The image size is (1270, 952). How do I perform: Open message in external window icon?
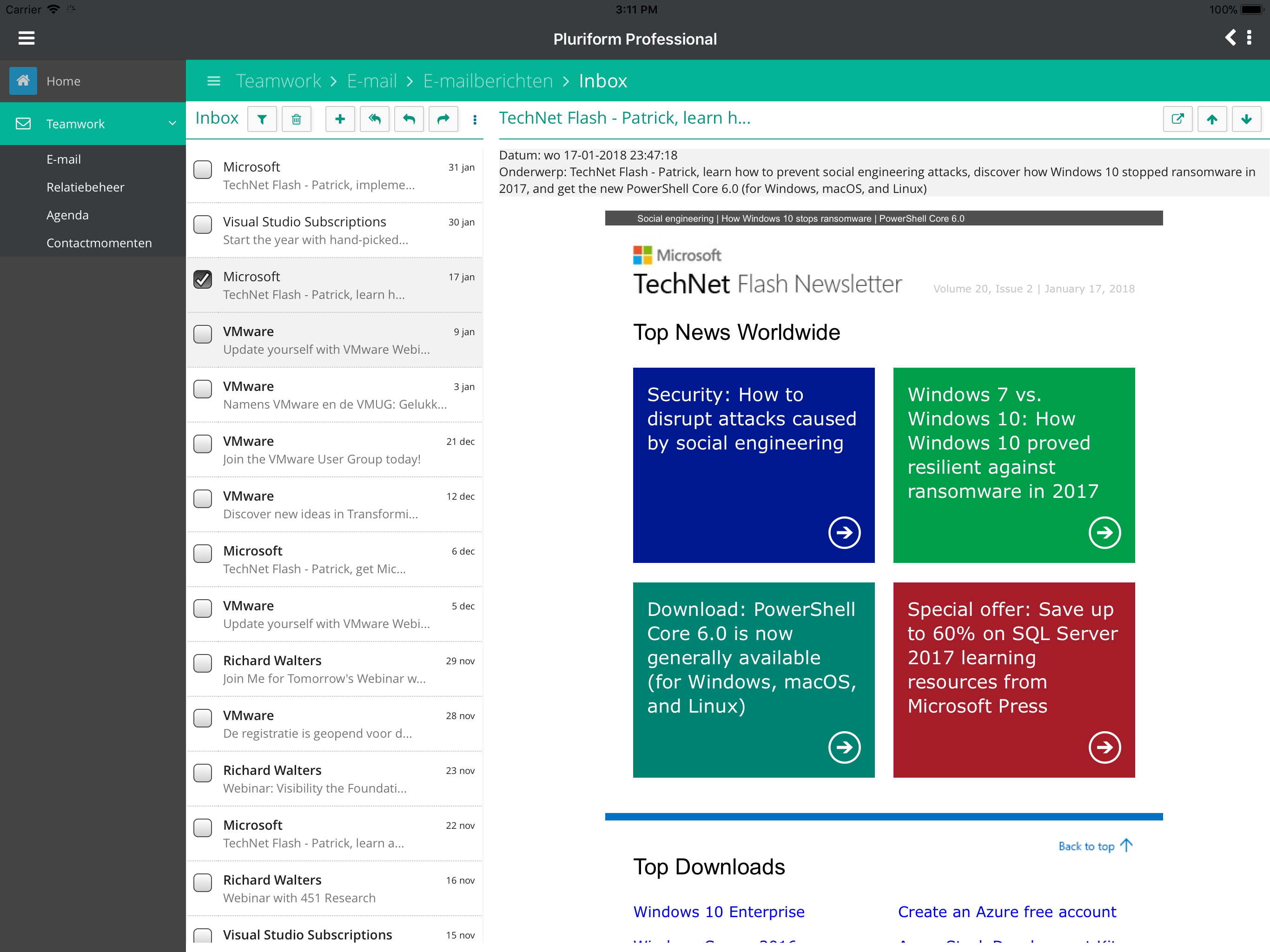click(x=1177, y=119)
